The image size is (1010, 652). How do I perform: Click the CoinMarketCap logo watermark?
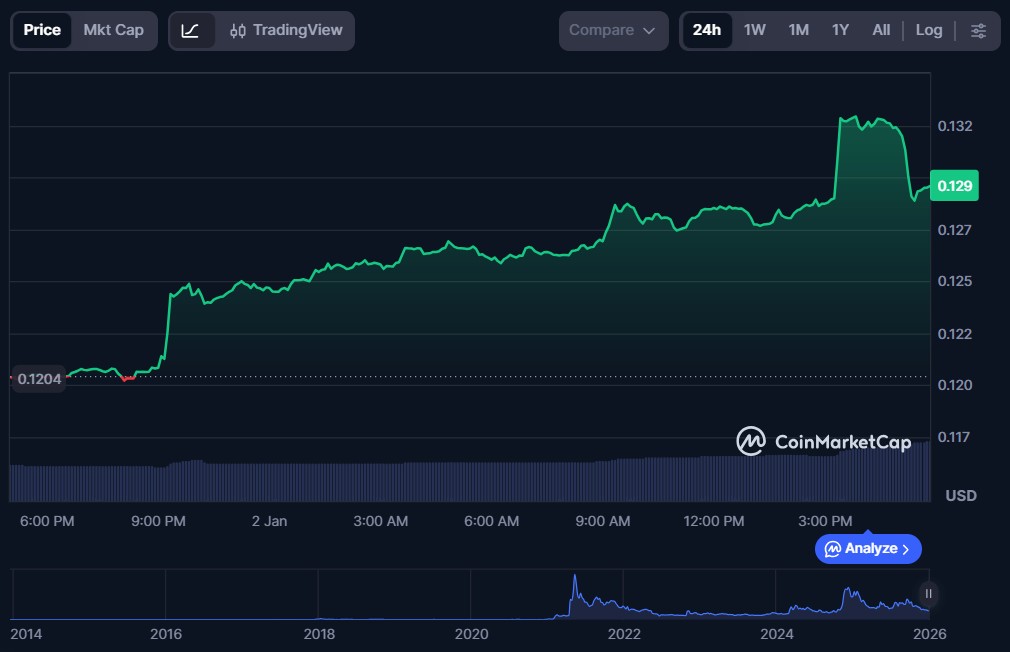[823, 441]
